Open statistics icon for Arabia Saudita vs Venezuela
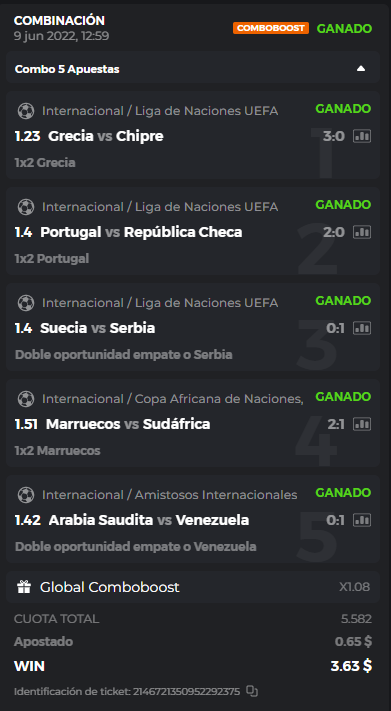Image resolution: width=391 pixels, height=711 pixels. (x=362, y=520)
